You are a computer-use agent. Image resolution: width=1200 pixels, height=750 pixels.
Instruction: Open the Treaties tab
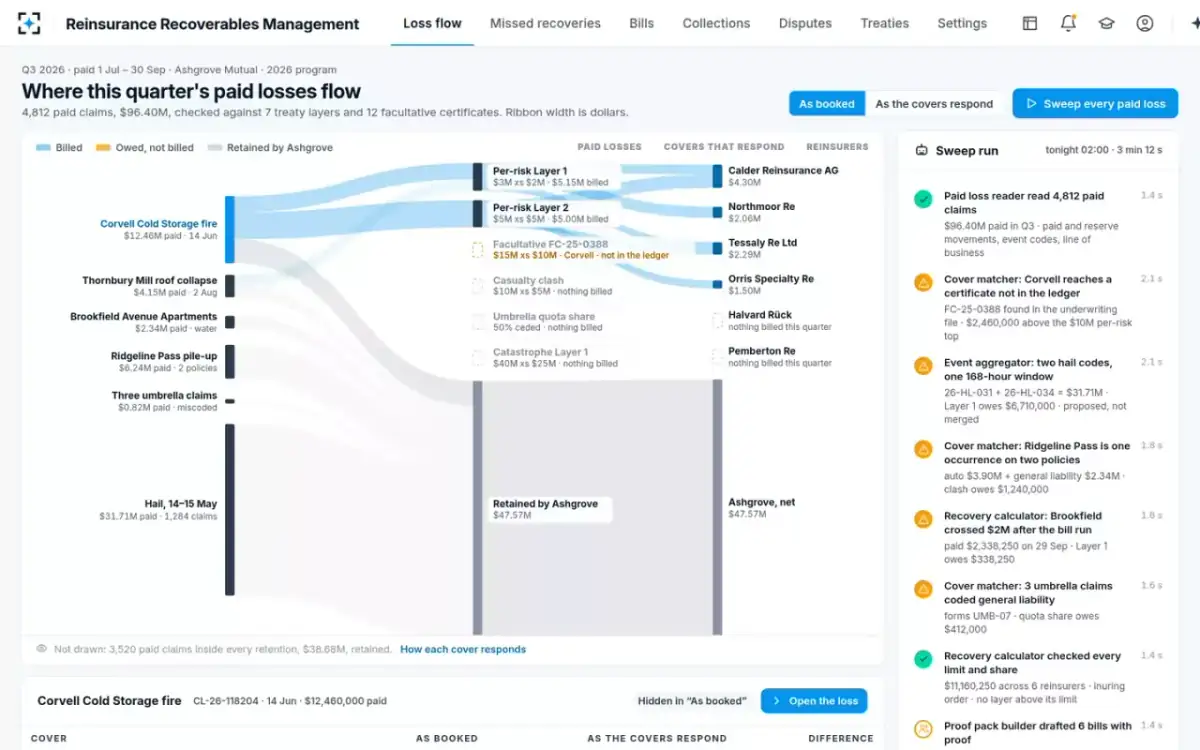click(884, 23)
